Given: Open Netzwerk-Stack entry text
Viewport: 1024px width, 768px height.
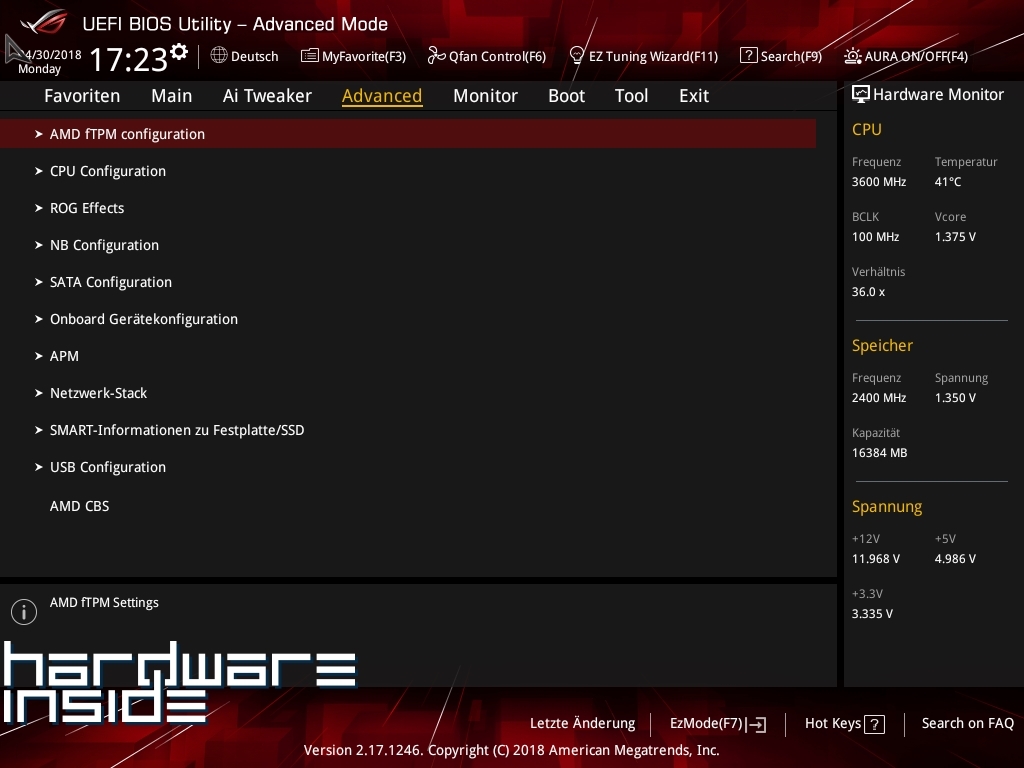Looking at the screenshot, I should click(99, 393).
